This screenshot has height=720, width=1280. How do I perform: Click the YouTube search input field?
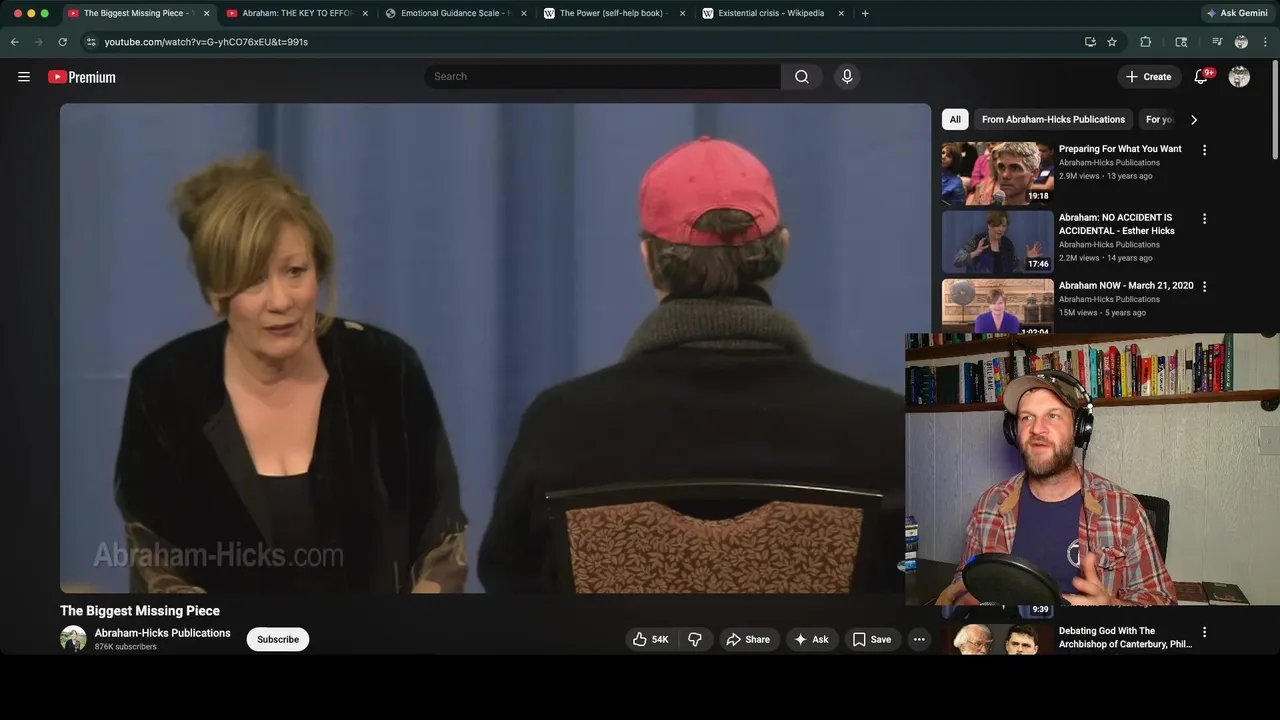pyautogui.click(x=603, y=77)
